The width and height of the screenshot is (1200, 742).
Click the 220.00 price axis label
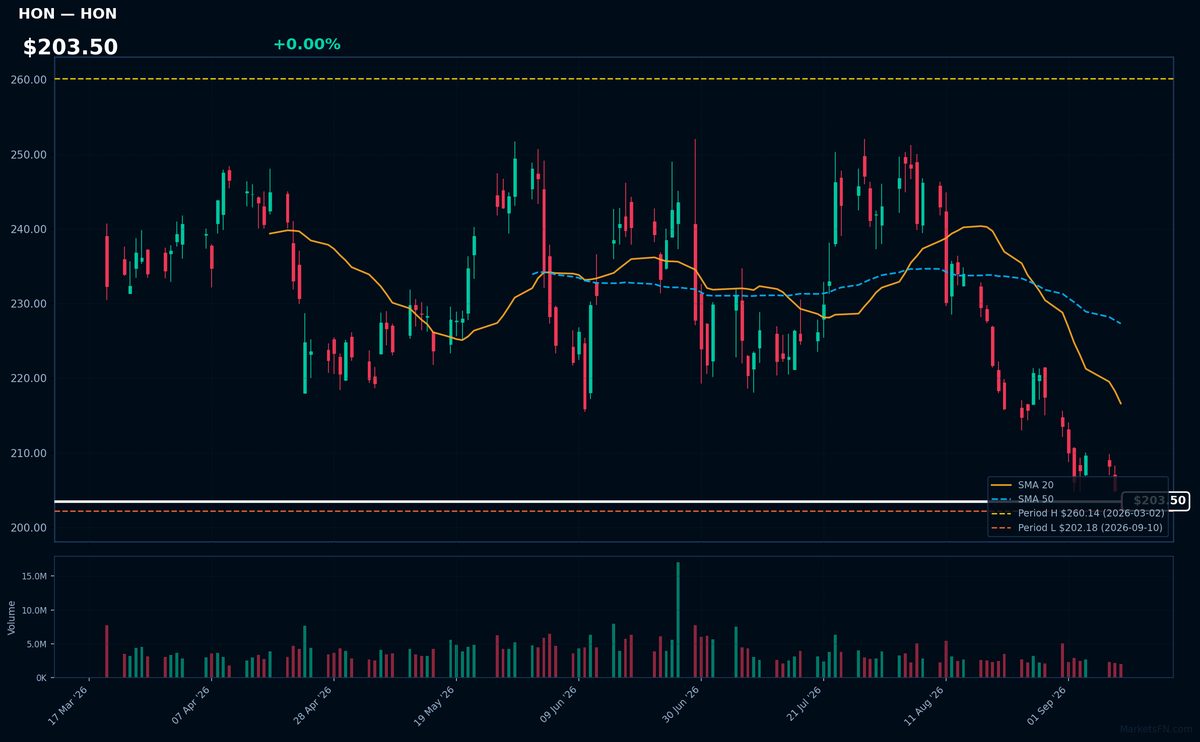(29, 378)
